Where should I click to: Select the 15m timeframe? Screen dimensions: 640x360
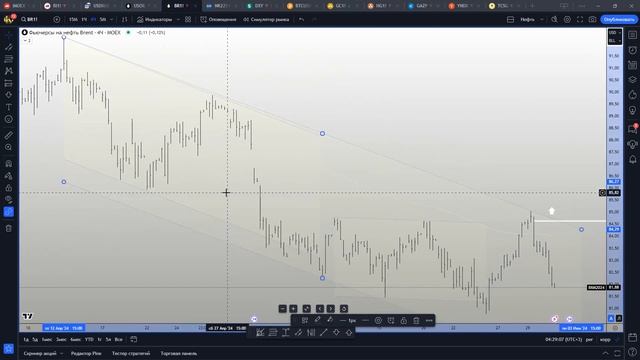pos(73,19)
